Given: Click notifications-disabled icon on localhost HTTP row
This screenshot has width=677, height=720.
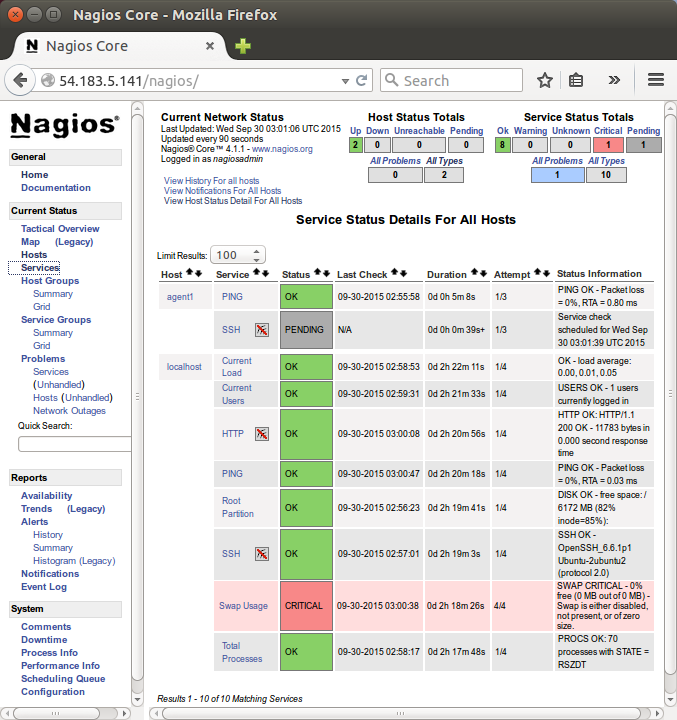Looking at the screenshot, I should 262,434.
